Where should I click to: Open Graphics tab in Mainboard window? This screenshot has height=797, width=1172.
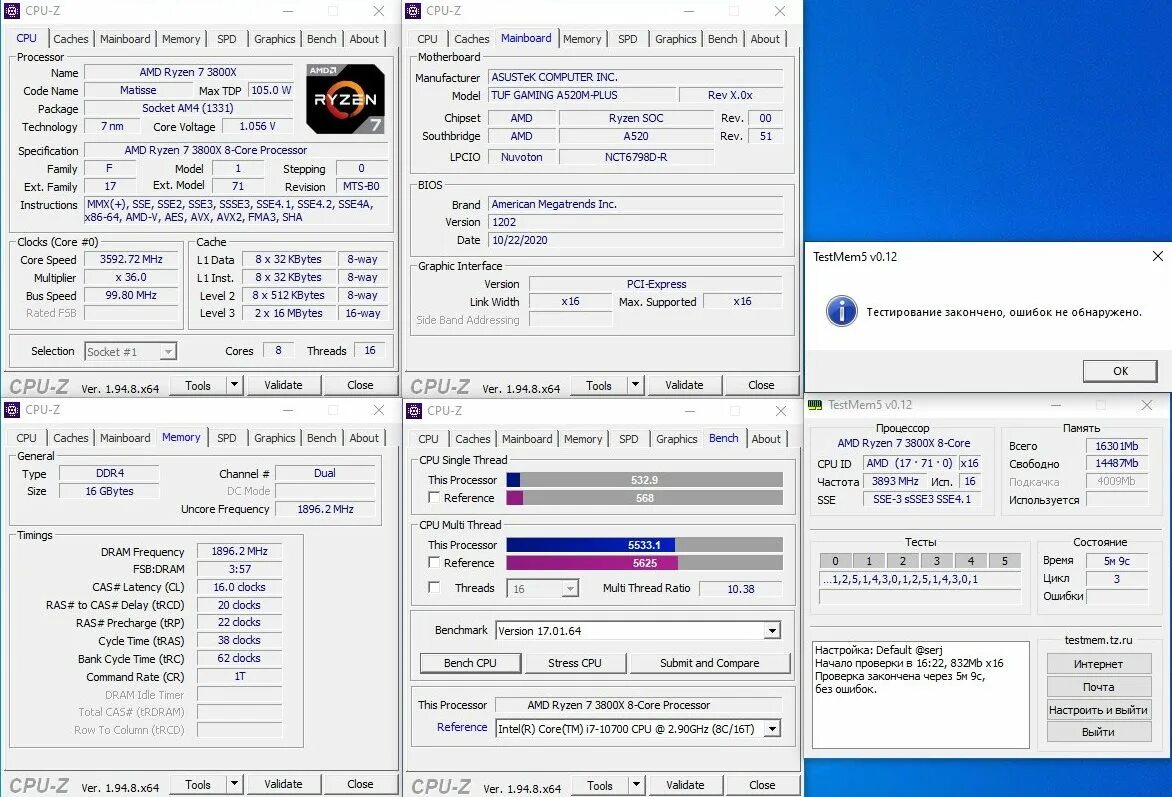[676, 39]
